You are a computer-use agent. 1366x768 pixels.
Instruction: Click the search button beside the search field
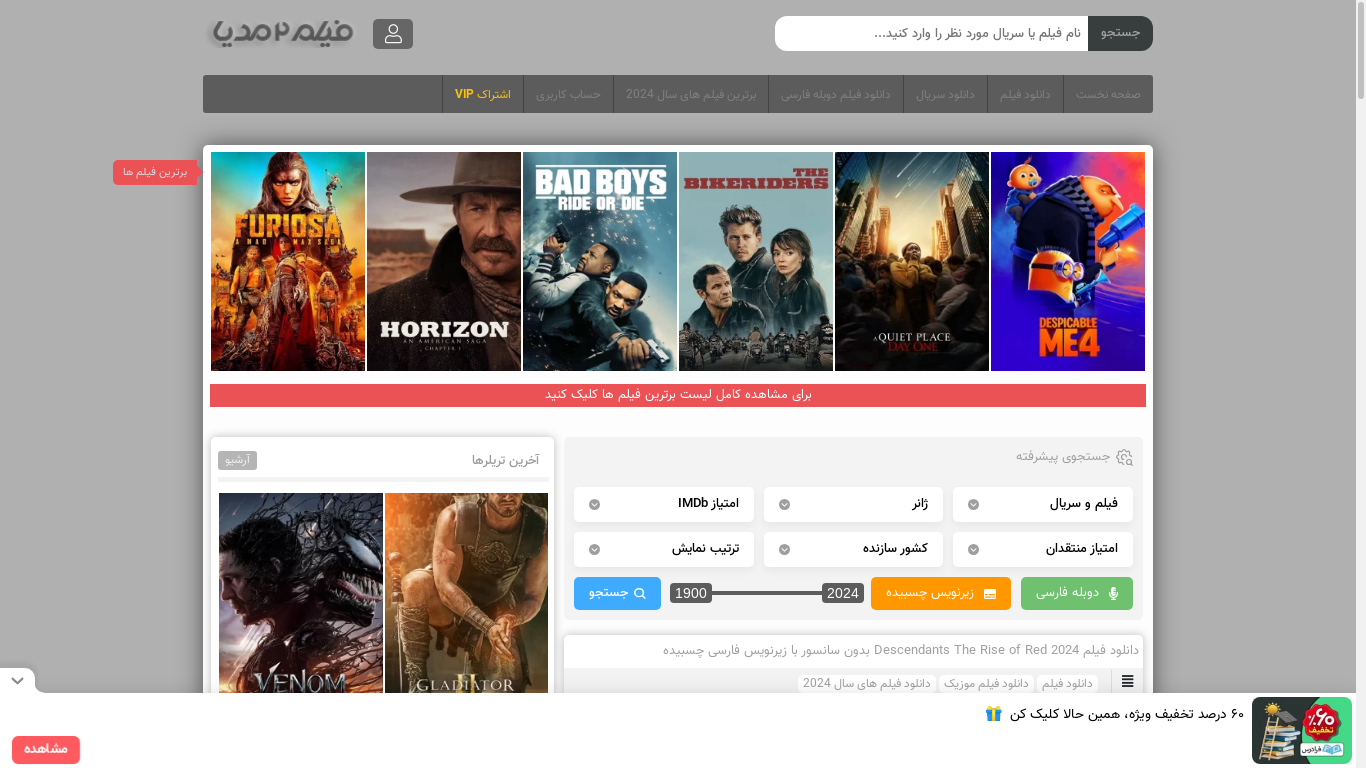click(1120, 33)
